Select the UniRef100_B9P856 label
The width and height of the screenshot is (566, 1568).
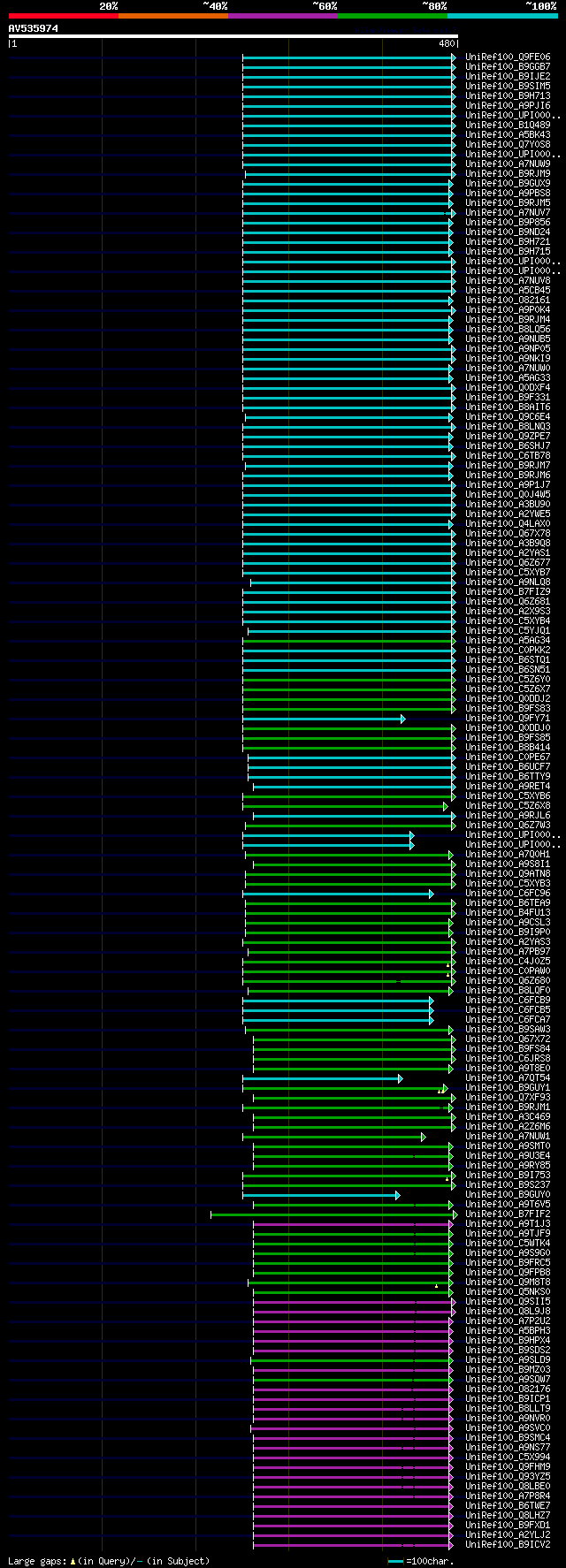coord(508,223)
